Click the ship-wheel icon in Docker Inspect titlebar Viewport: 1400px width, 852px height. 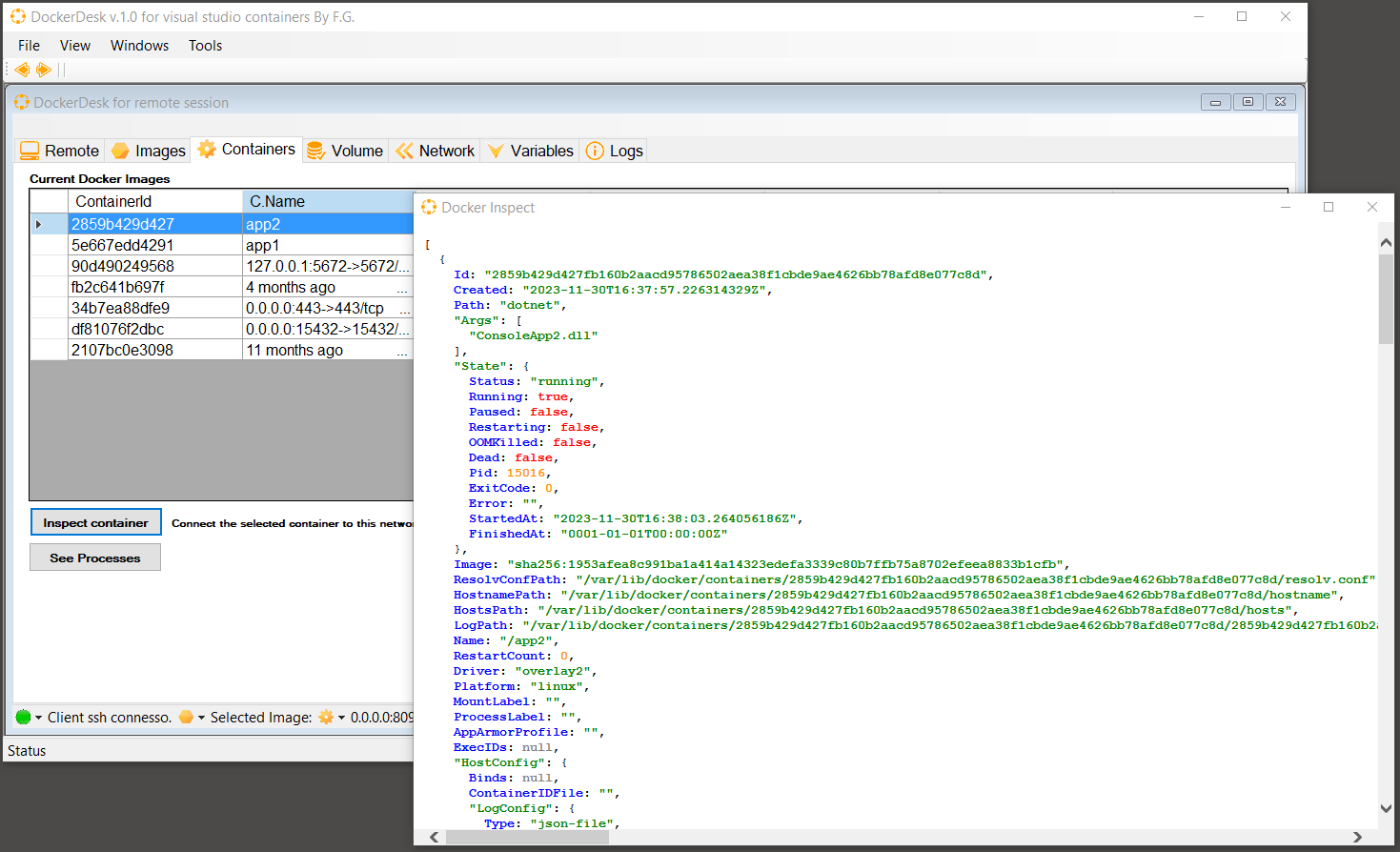(x=429, y=207)
